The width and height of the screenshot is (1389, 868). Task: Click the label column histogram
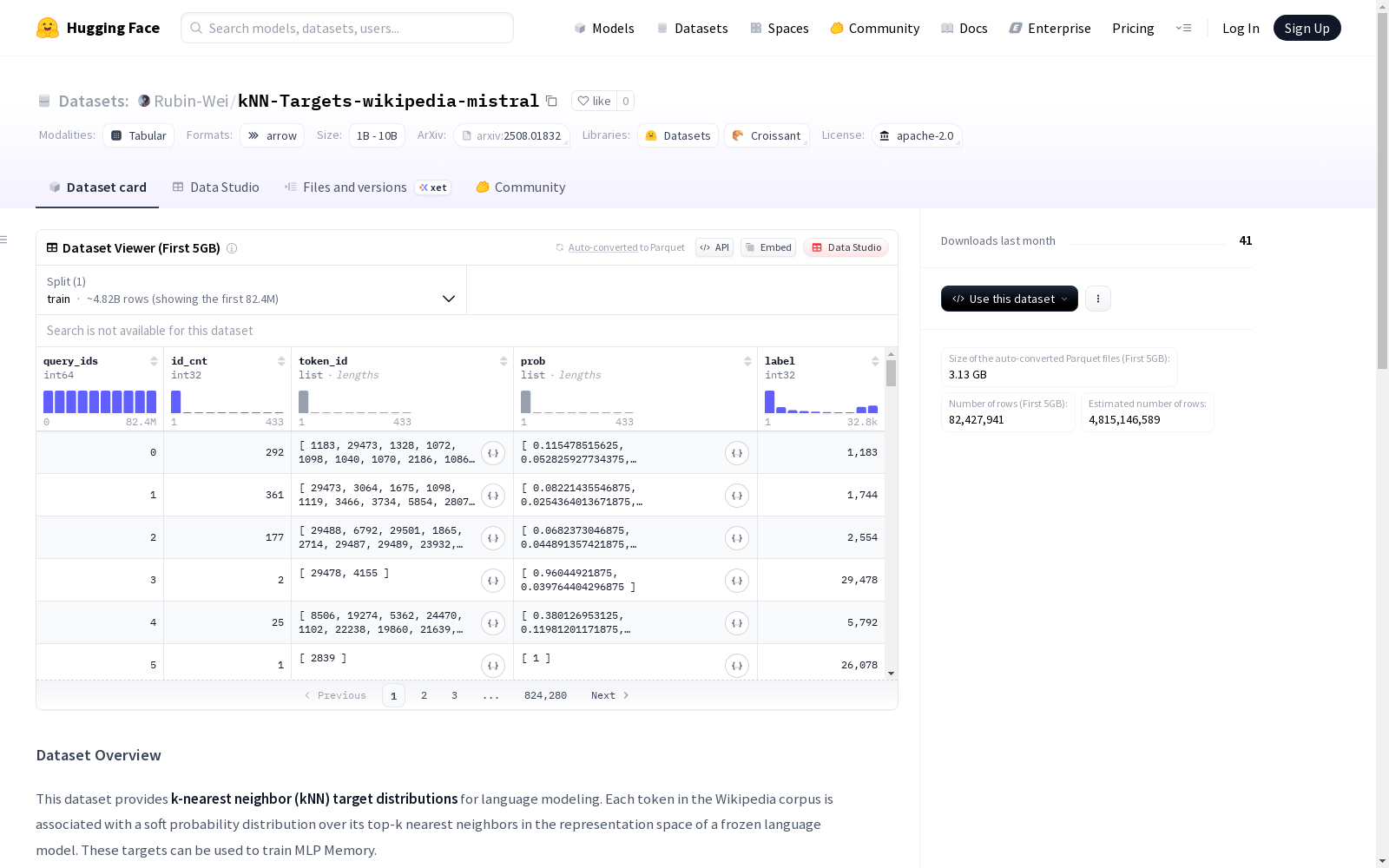coord(821,402)
